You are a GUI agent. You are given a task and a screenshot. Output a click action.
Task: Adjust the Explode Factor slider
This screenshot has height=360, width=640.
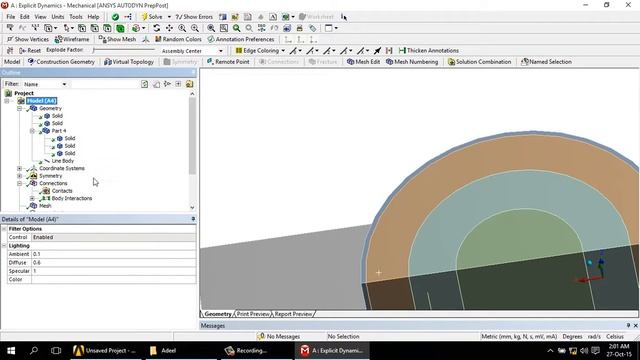tap(124, 50)
